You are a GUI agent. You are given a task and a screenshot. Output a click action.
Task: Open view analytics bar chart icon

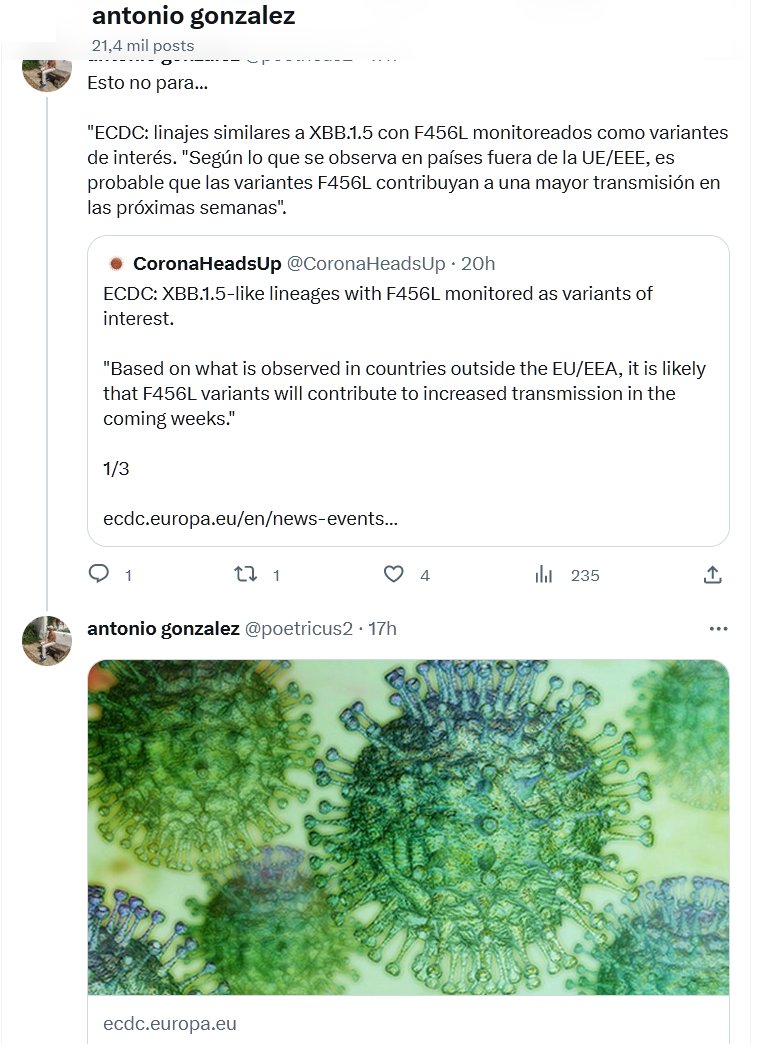tap(544, 574)
